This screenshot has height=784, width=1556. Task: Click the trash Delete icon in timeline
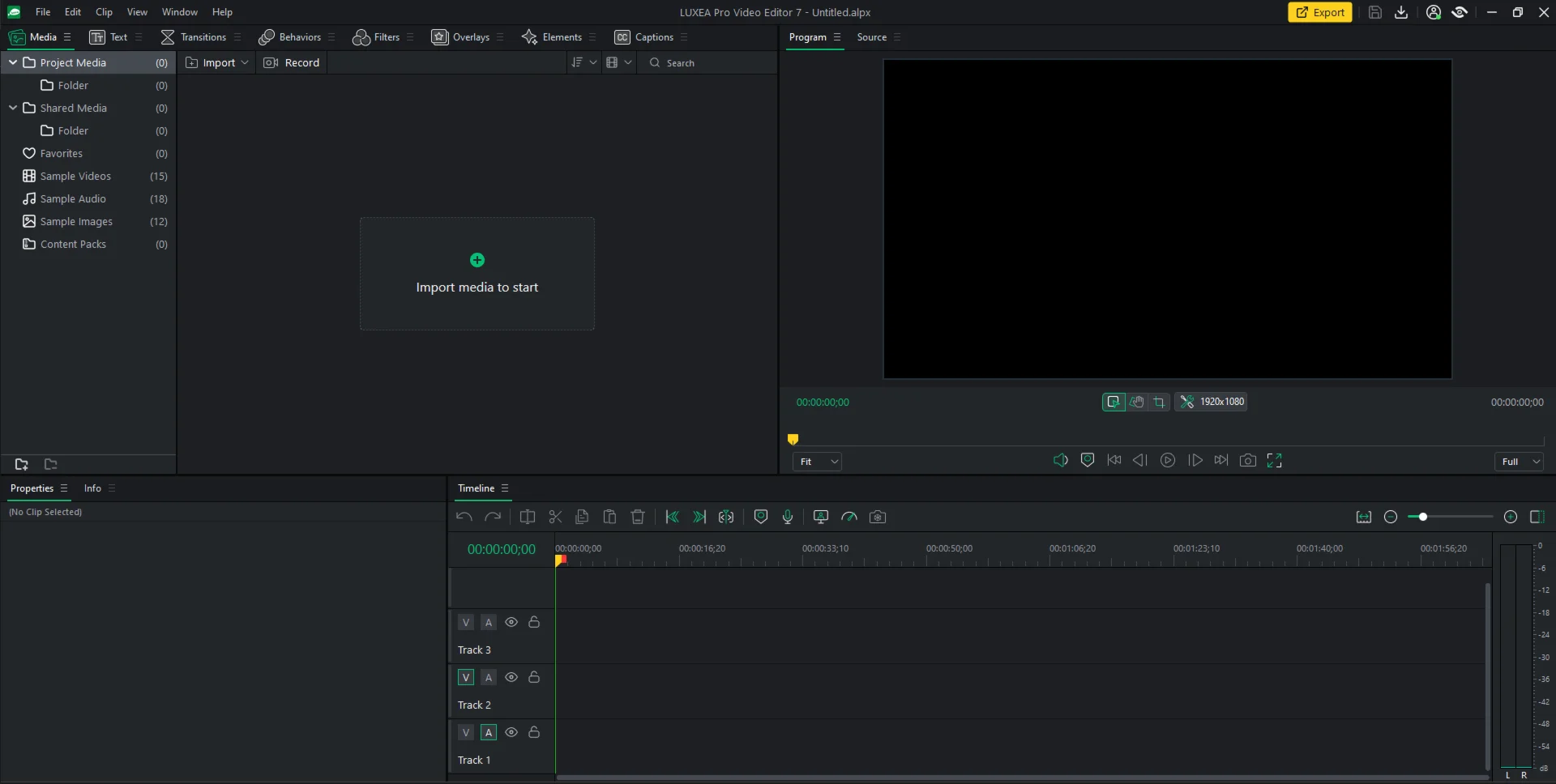[x=638, y=517]
